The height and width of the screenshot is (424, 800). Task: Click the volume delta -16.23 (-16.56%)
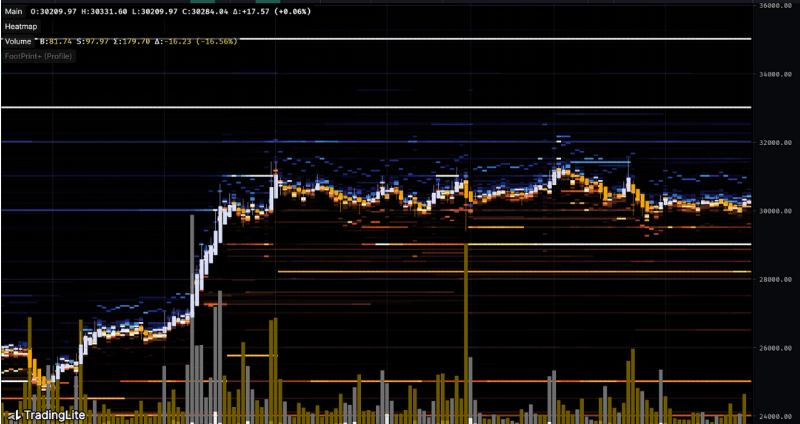[x=196, y=41]
